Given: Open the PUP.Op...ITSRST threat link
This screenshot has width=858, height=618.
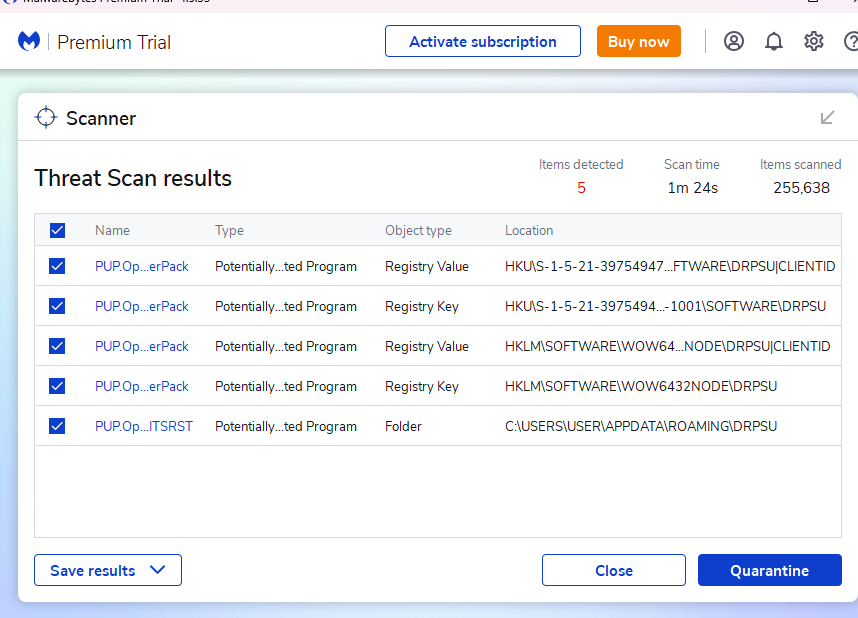Looking at the screenshot, I should pyautogui.click(x=144, y=426).
